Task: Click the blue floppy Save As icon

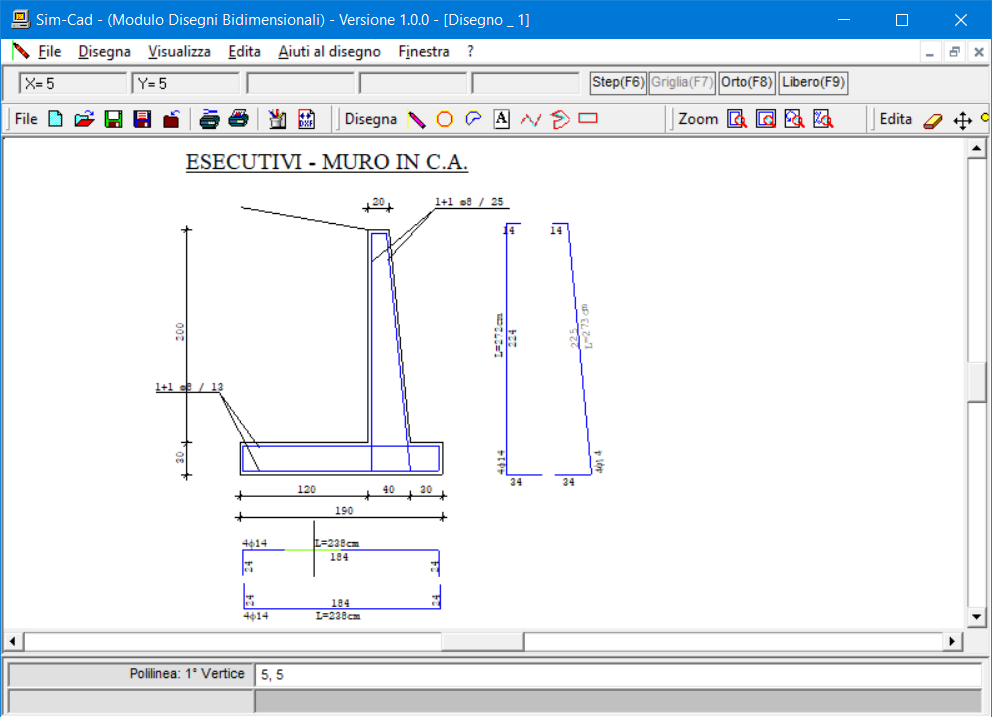Action: pyautogui.click(x=142, y=119)
